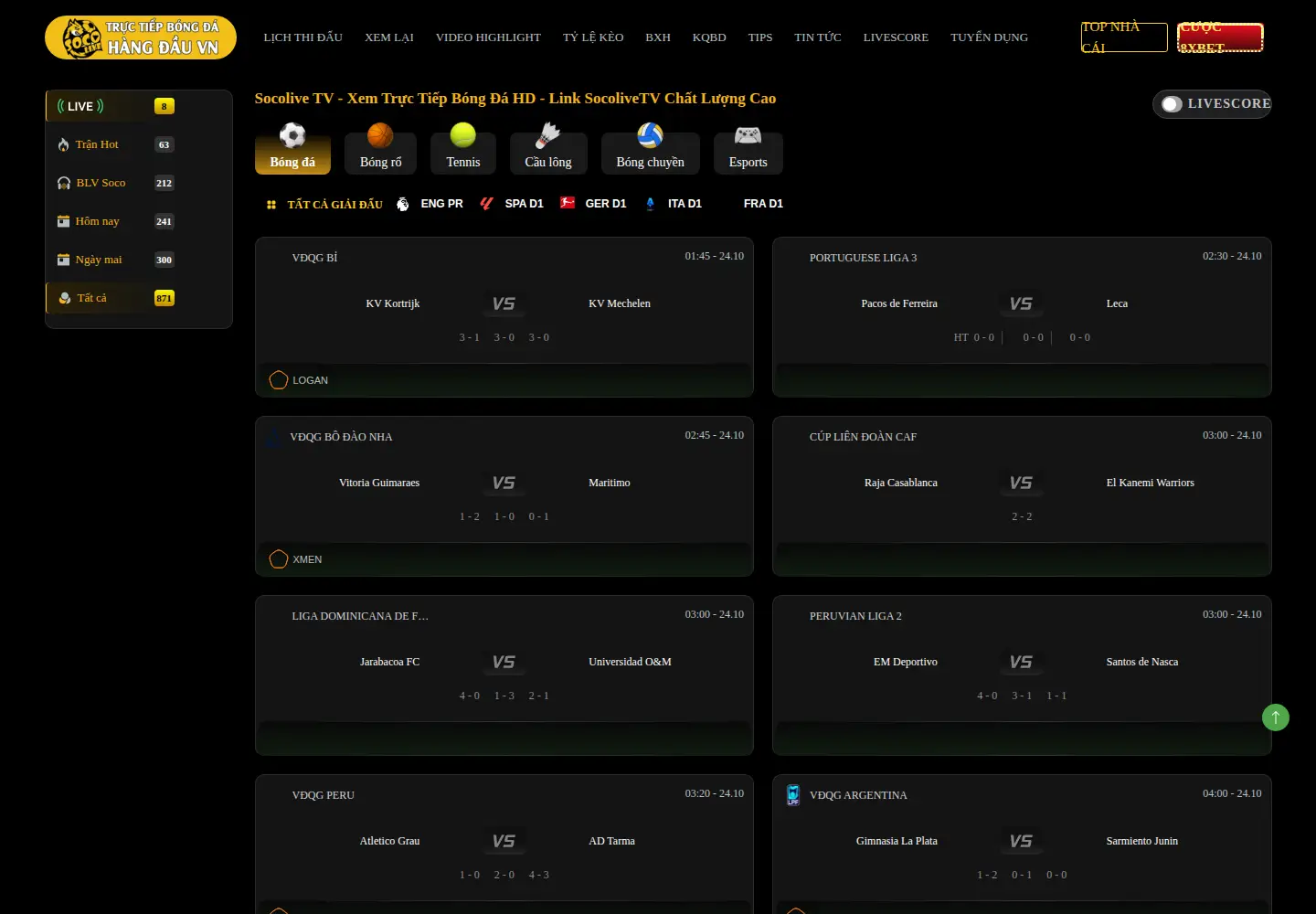1316x914 pixels.
Task: Click the Bundesliga logo icon
Action: [568, 204]
